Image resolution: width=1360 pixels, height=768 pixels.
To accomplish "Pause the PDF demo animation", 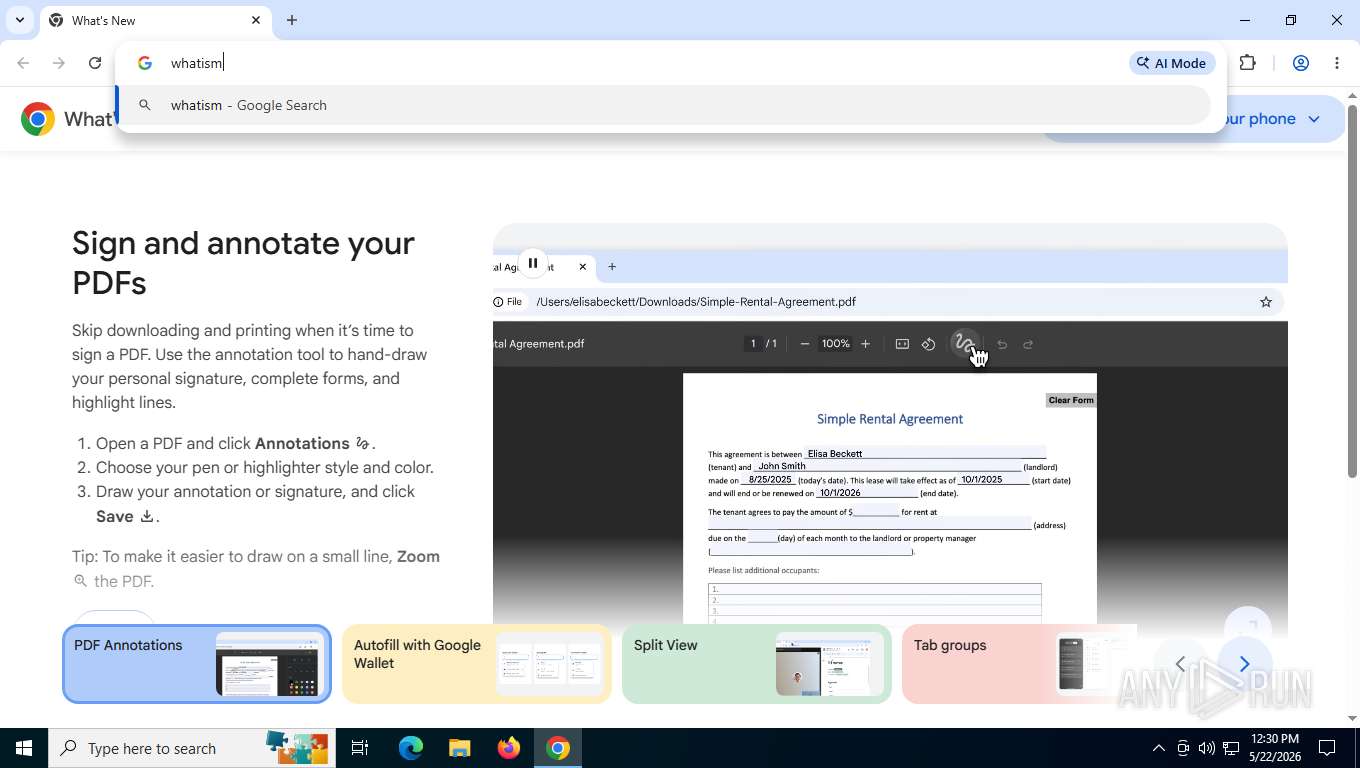I will pyautogui.click(x=533, y=264).
